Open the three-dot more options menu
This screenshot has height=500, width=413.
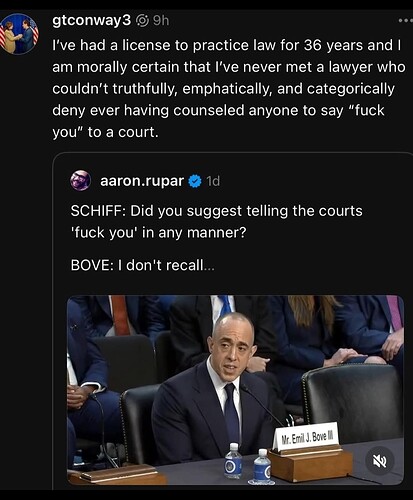[x=406, y=21]
